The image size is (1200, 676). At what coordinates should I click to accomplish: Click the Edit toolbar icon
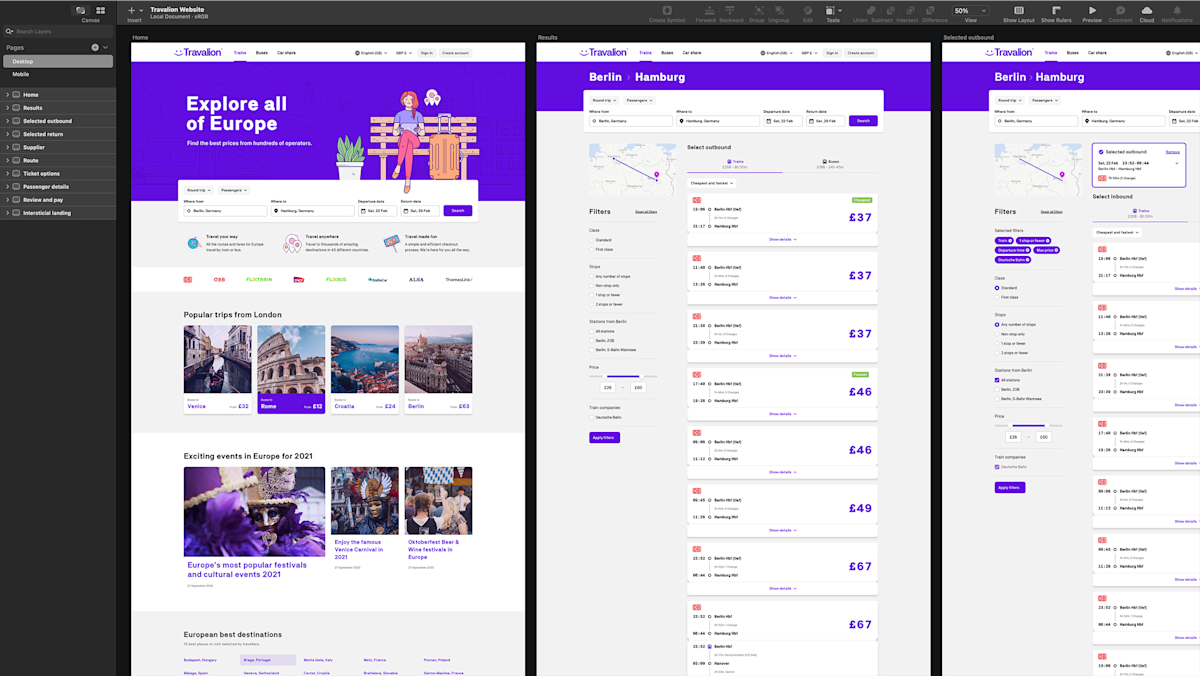[808, 10]
